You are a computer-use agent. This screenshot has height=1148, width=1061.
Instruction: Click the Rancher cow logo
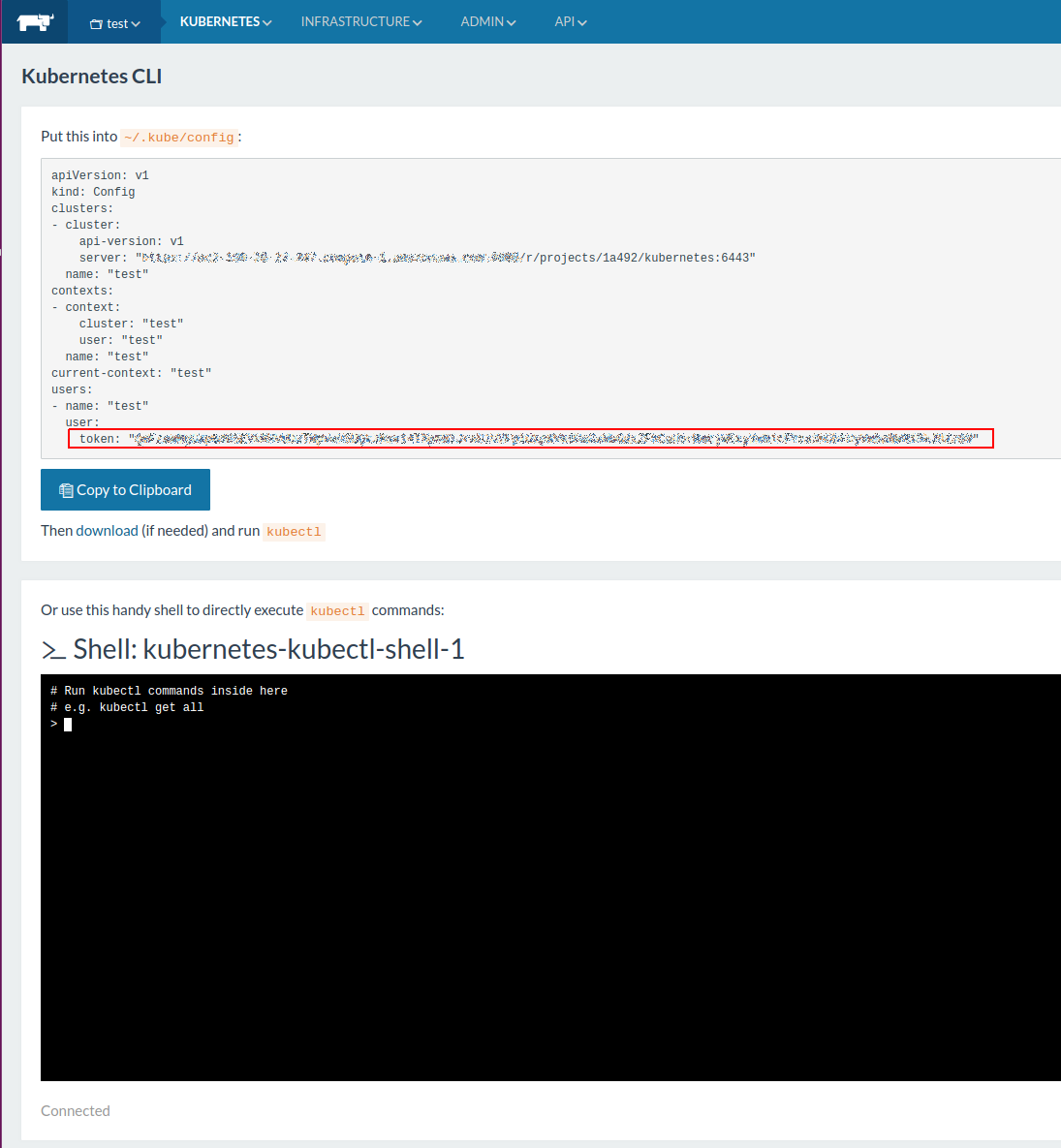[35, 22]
